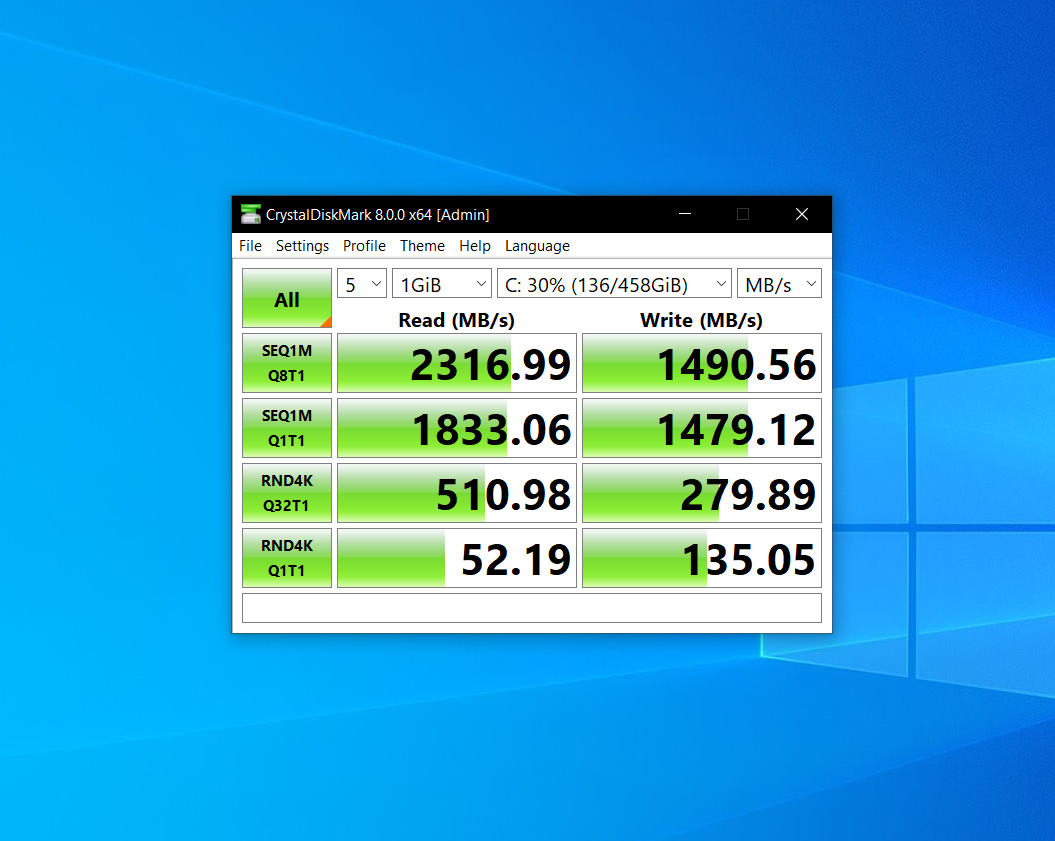Run the SEQ1M Q8T1 test

click(287, 363)
